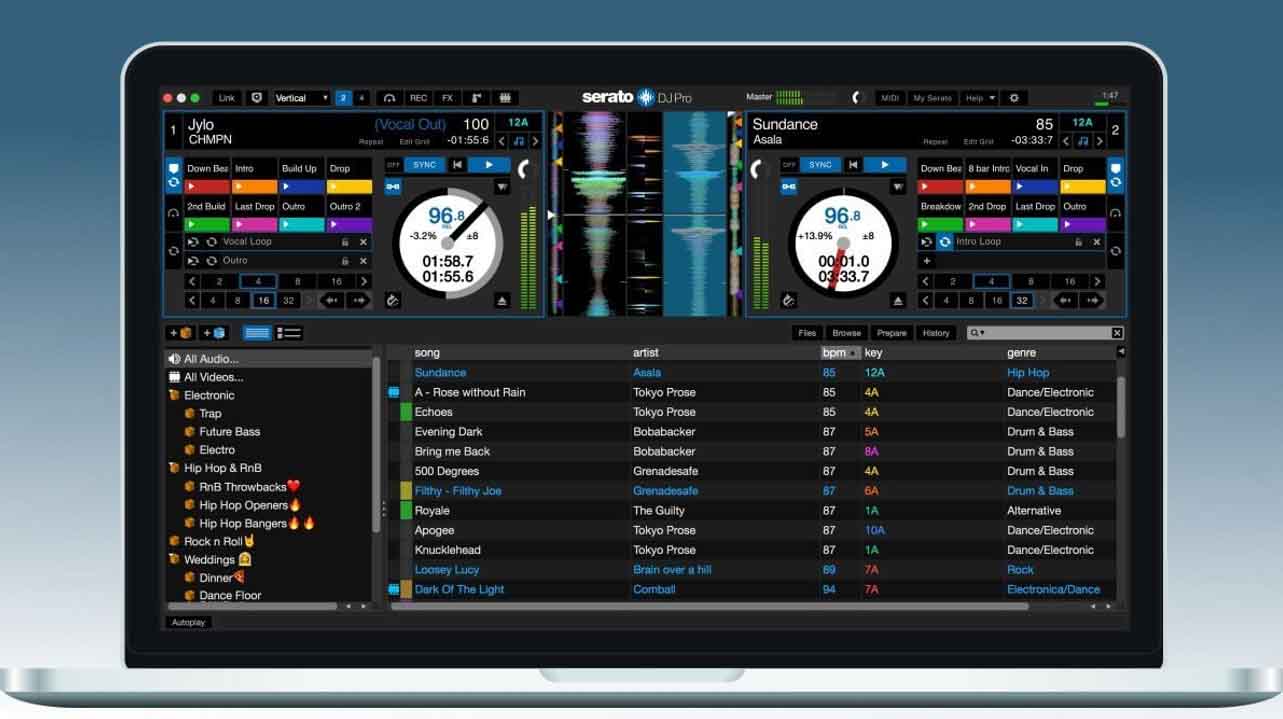This screenshot has height=719, width=1283.
Task: Toggle OFF button on the right deck sync
Action: pyautogui.click(x=789, y=164)
